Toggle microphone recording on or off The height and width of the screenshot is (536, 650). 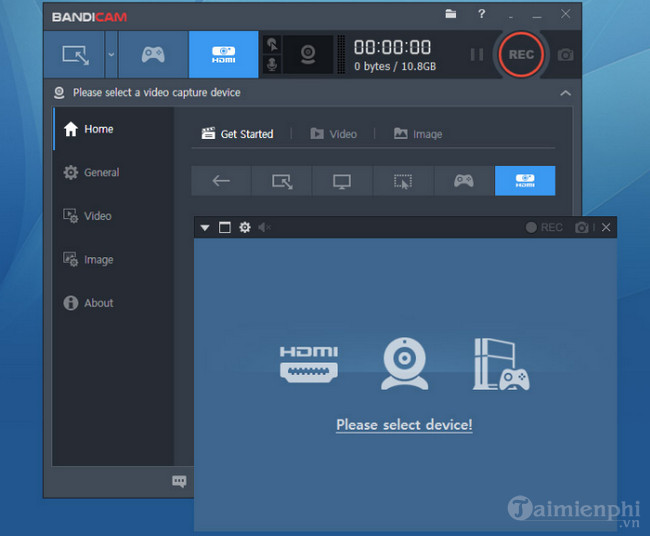[271, 64]
